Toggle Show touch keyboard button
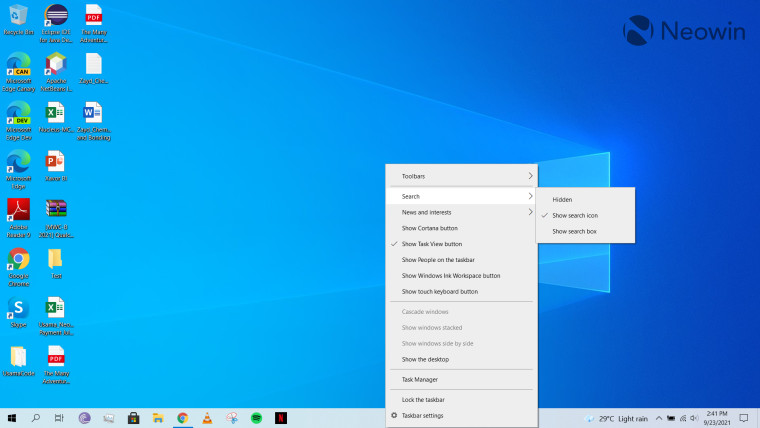This screenshot has width=760, height=428. click(x=461, y=292)
